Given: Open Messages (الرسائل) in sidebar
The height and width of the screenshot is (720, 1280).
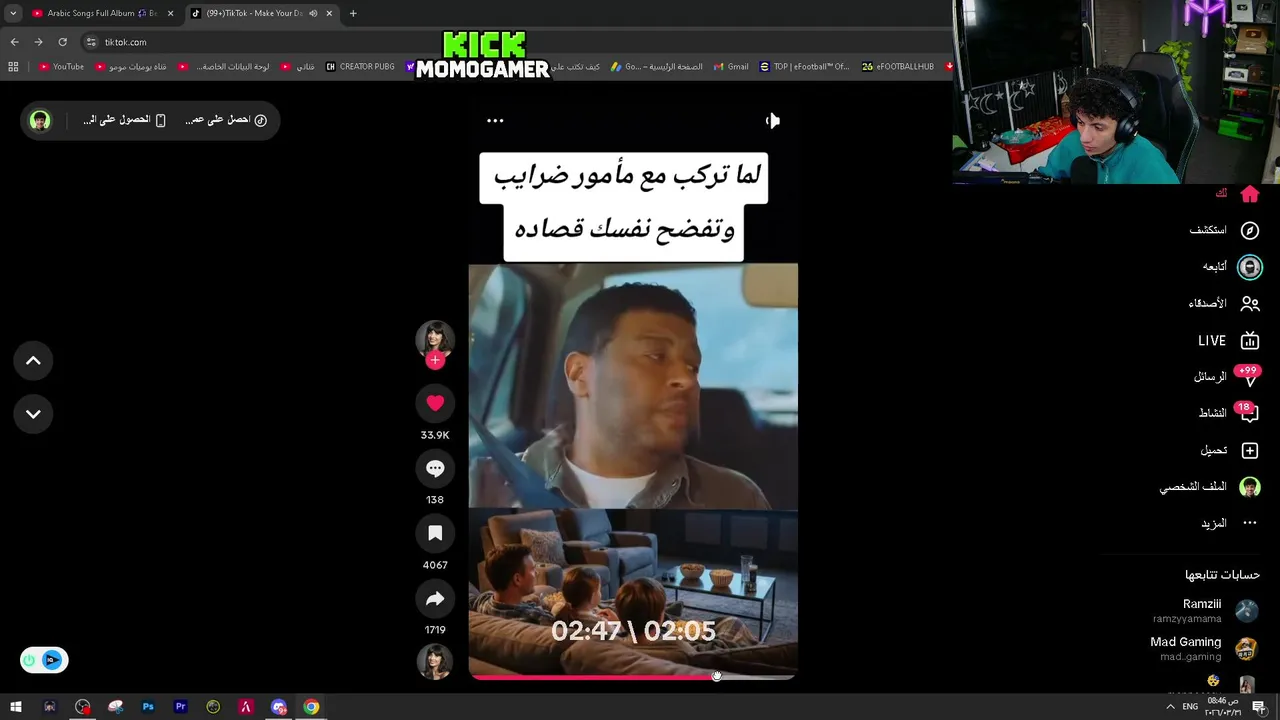Looking at the screenshot, I should [1226, 377].
